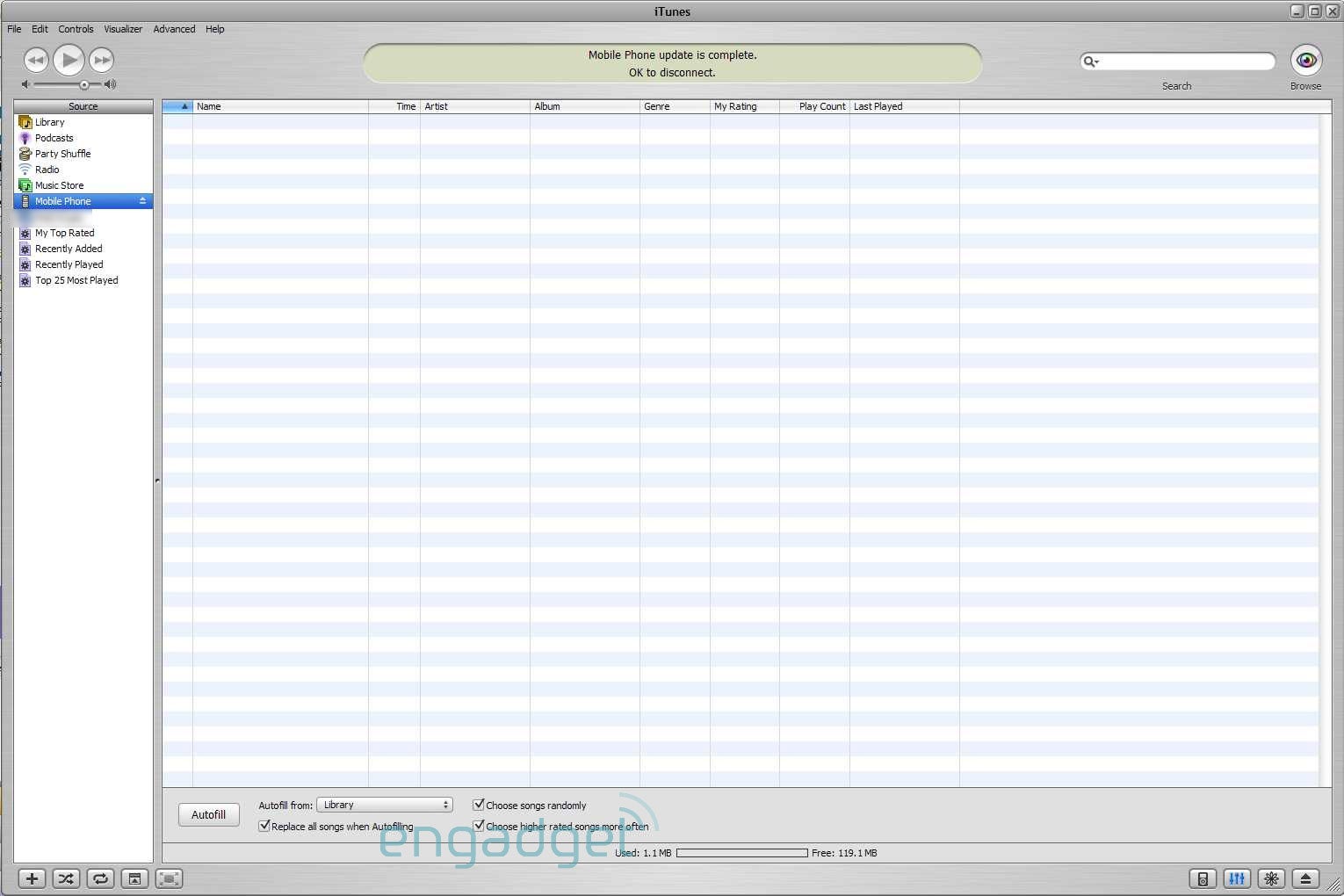The width and height of the screenshot is (1344, 896).
Task: Select Mobile Phone source
Action: pyautogui.click(x=83, y=201)
